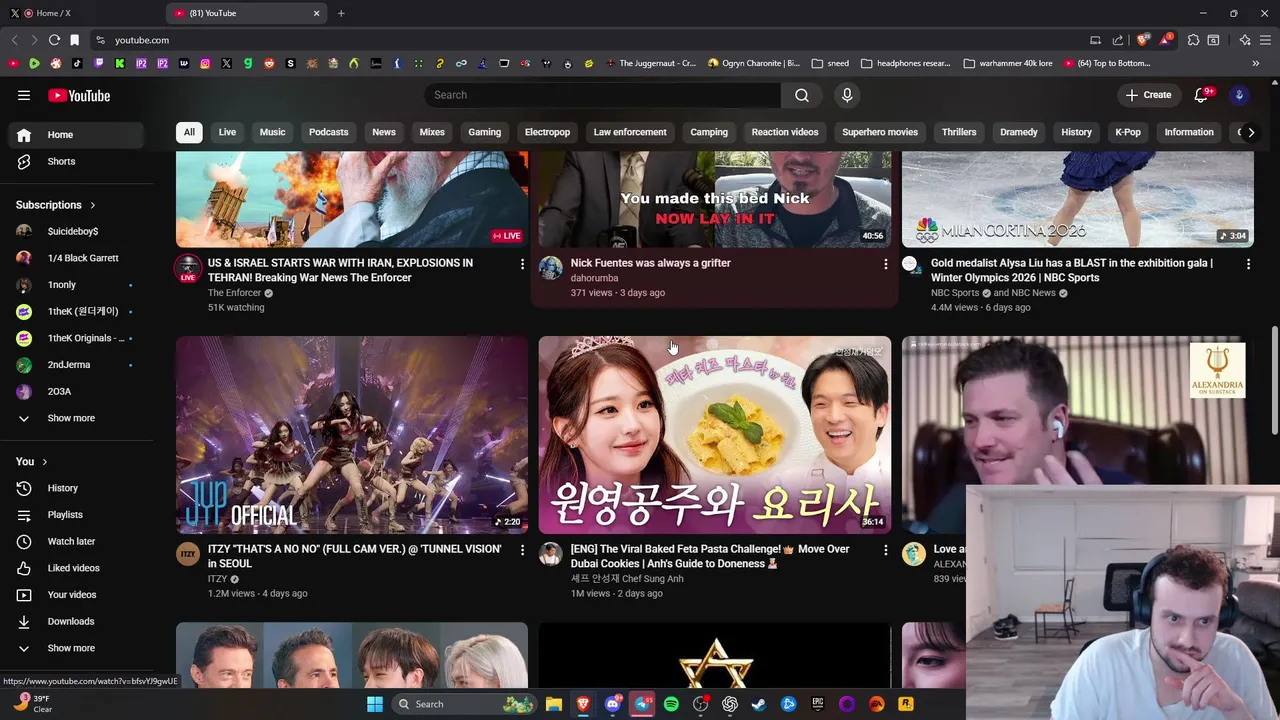Image resolution: width=1280 pixels, height=720 pixels.
Task: Play the ITZY Tunnel Vision thumbnail
Action: click(352, 435)
